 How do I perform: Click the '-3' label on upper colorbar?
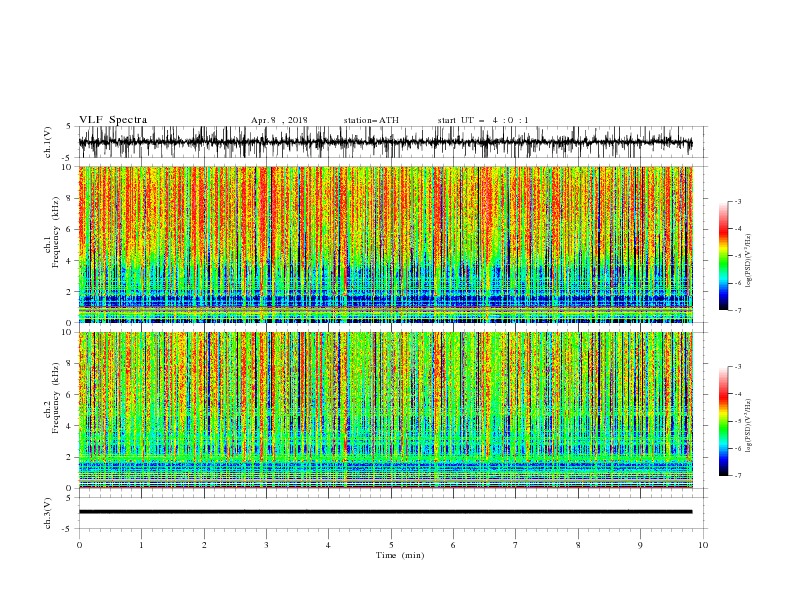(x=737, y=201)
